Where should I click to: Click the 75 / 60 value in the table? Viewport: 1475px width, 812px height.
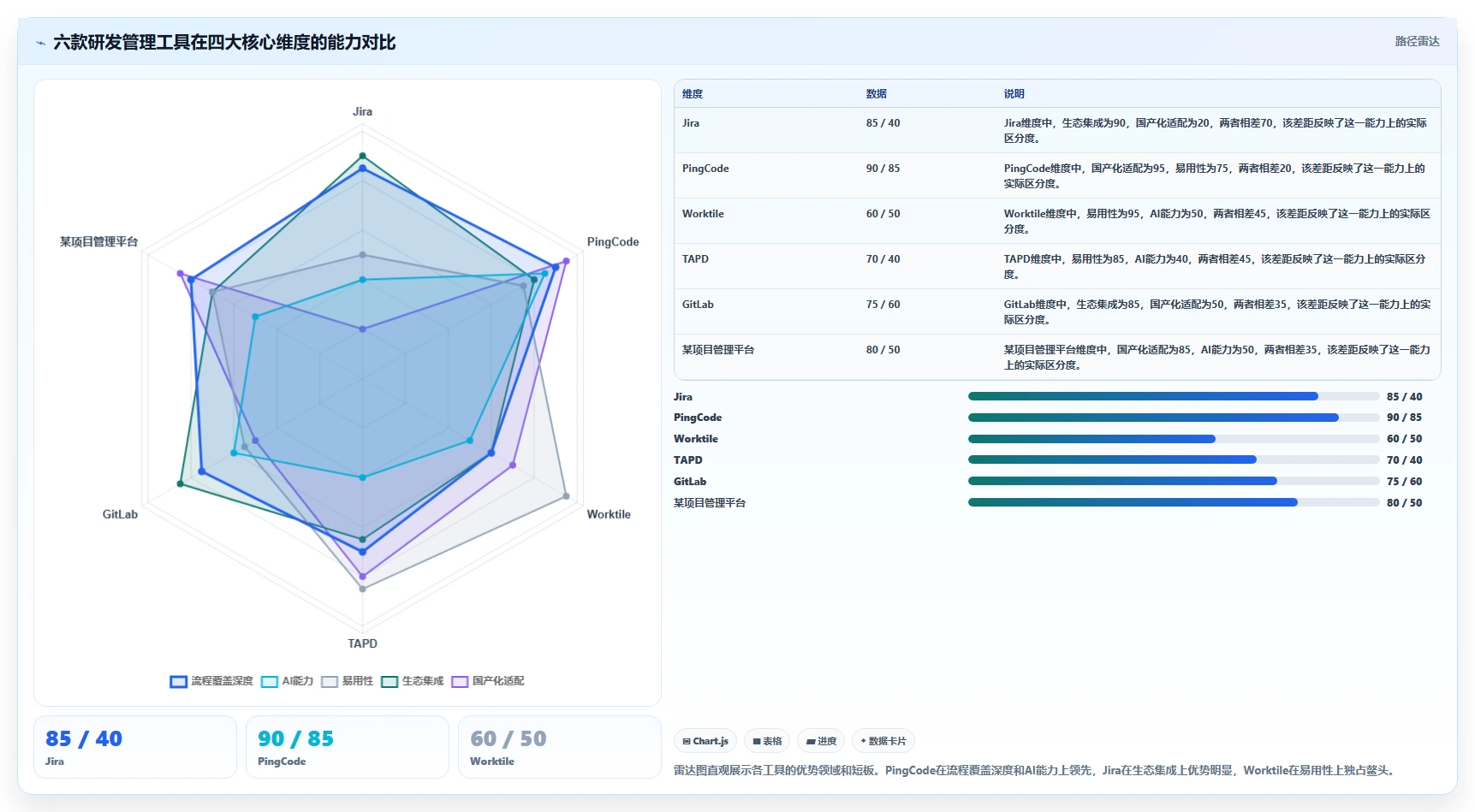click(x=883, y=305)
